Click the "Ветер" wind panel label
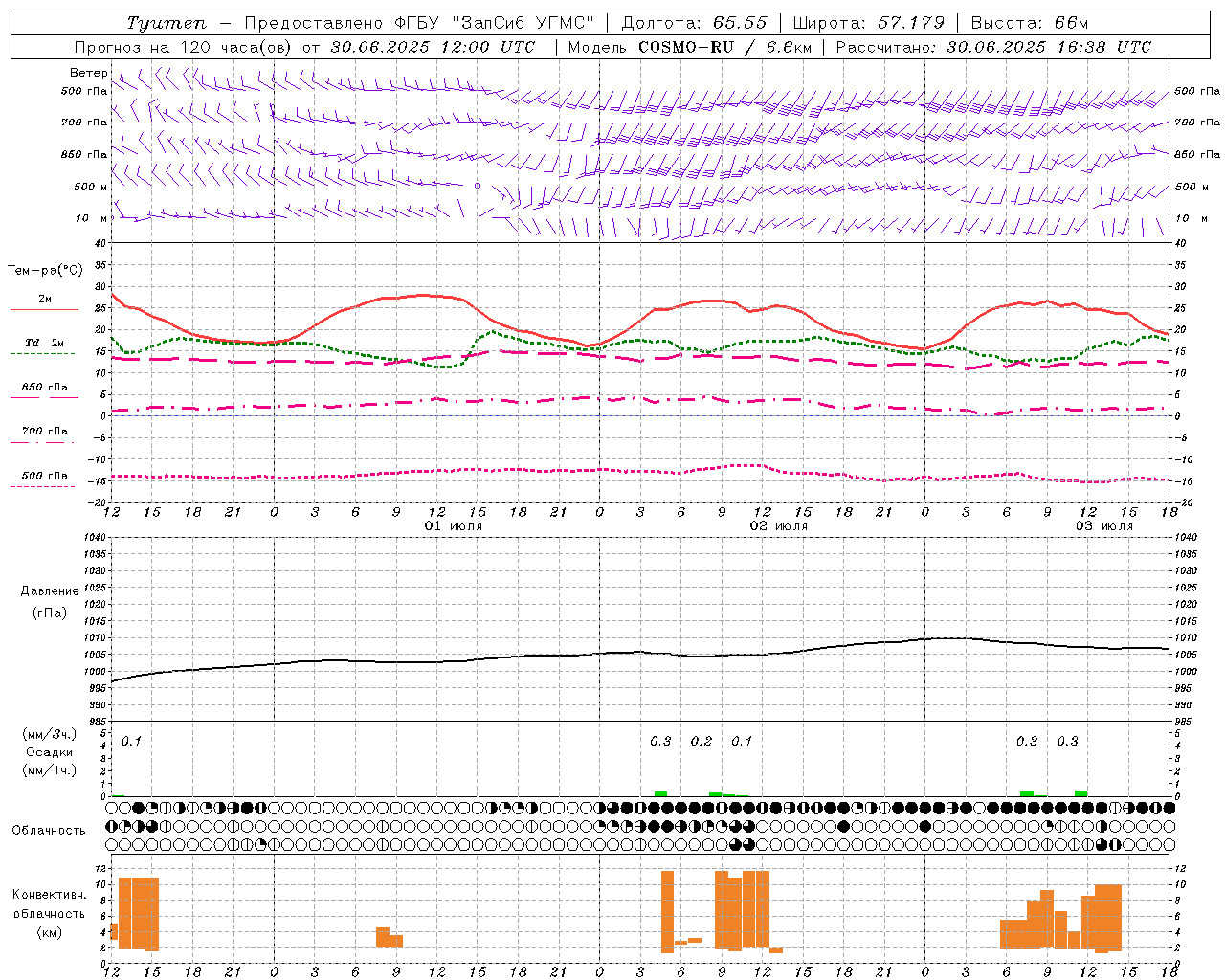This screenshot has width=1225, height=980. tap(88, 73)
